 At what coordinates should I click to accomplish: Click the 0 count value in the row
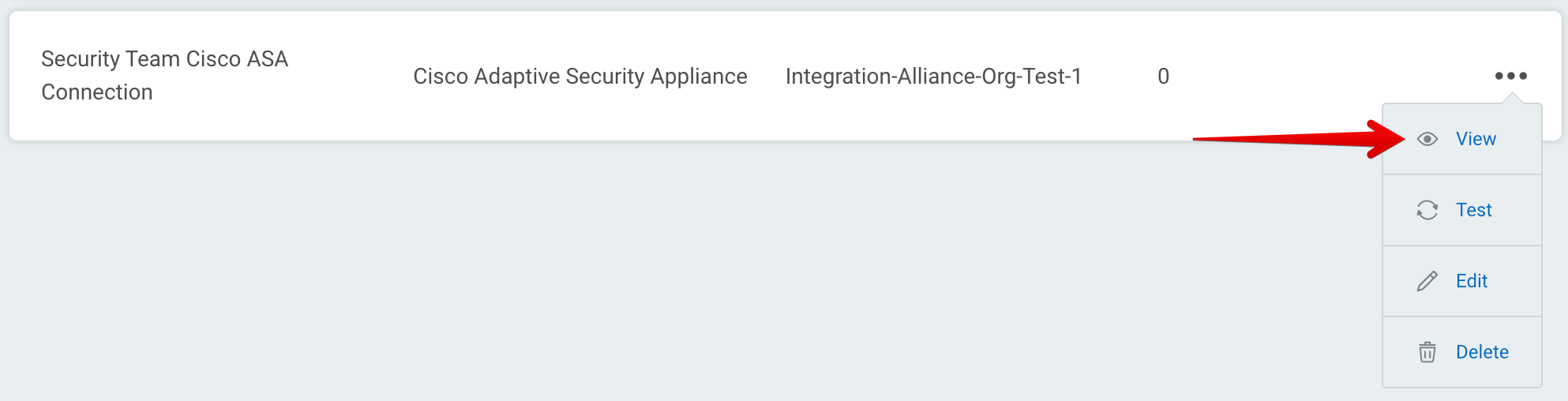pyautogui.click(x=1163, y=77)
